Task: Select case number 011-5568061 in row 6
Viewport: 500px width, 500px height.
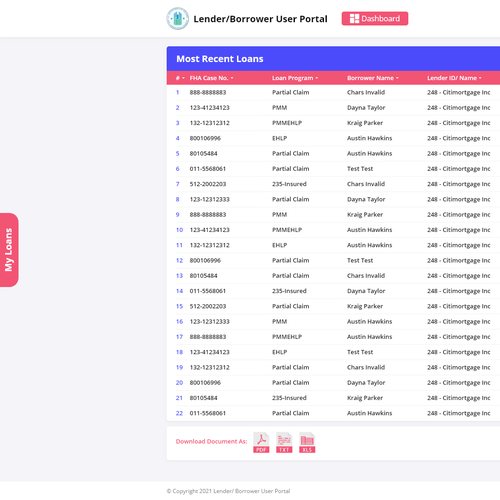Action: (x=208, y=169)
